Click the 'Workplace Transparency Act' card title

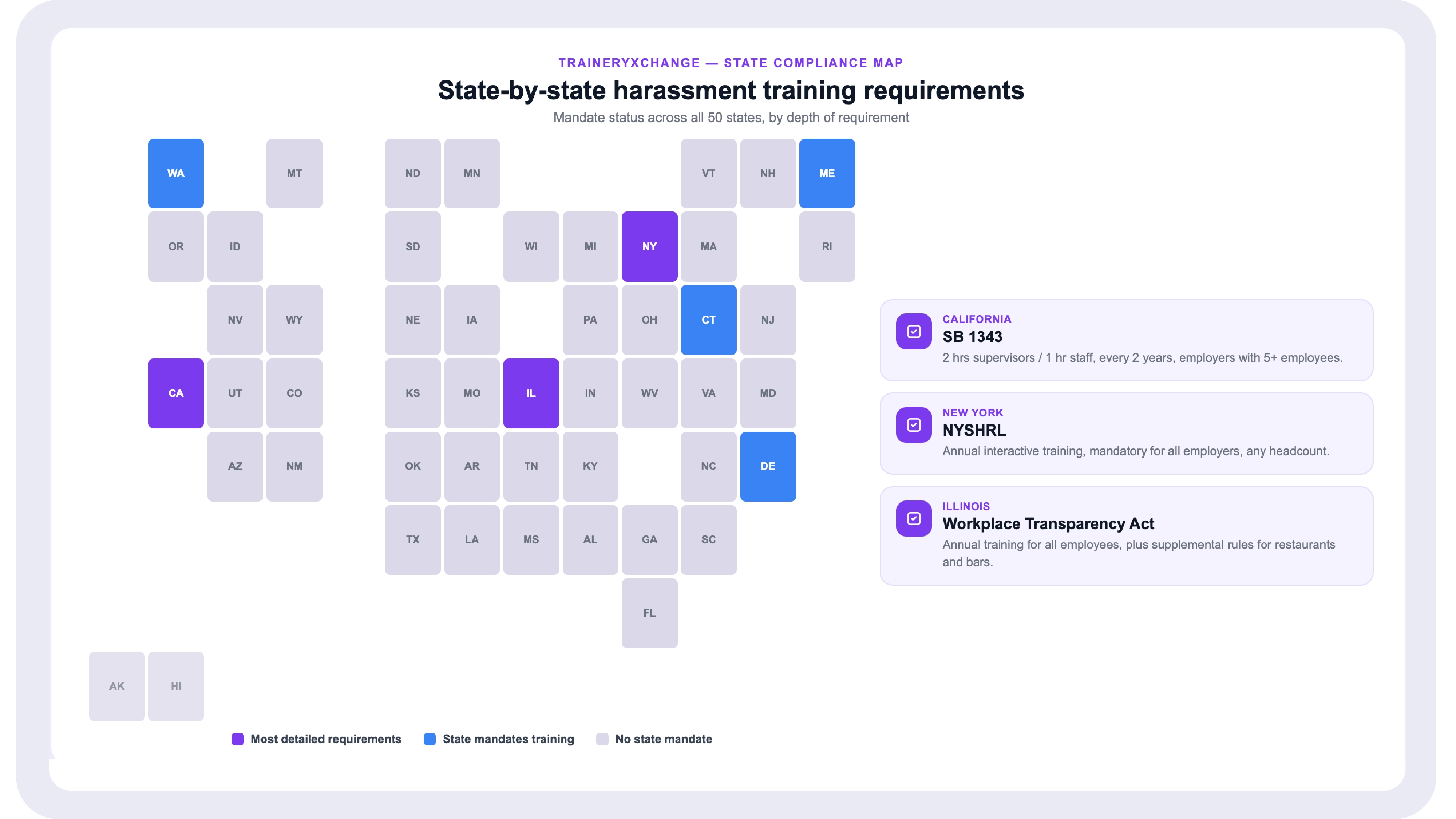click(x=1048, y=524)
